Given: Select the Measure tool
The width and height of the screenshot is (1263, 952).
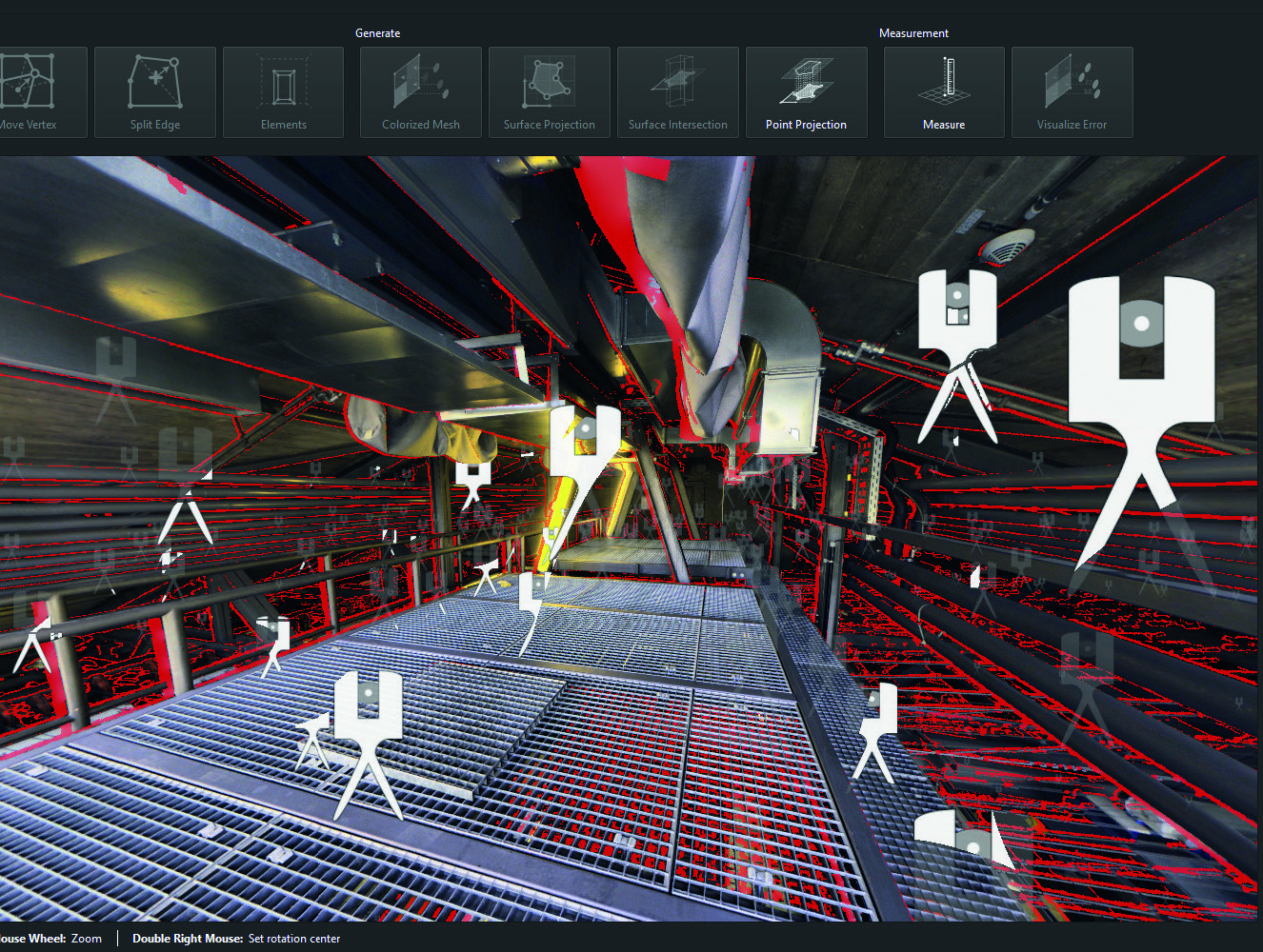Looking at the screenshot, I should 943,92.
